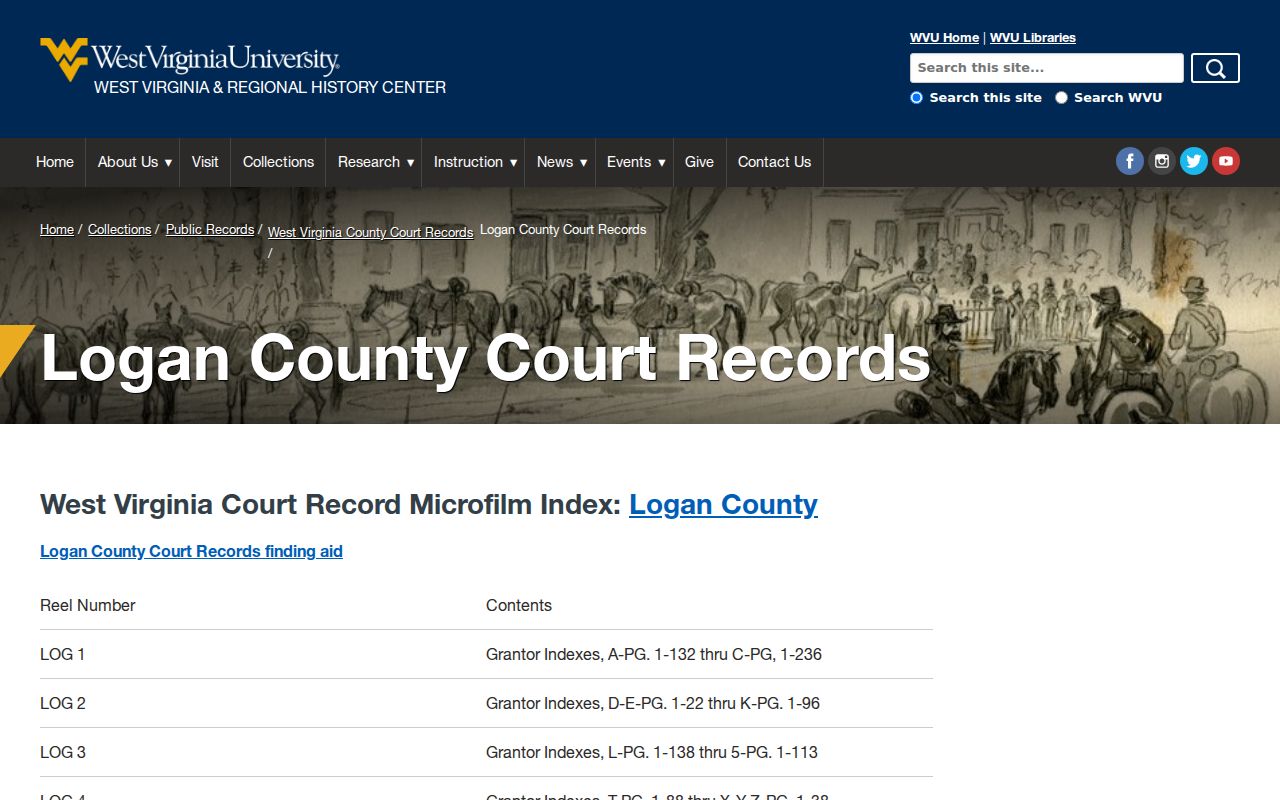Open the Contact Us navigation item

(x=774, y=162)
